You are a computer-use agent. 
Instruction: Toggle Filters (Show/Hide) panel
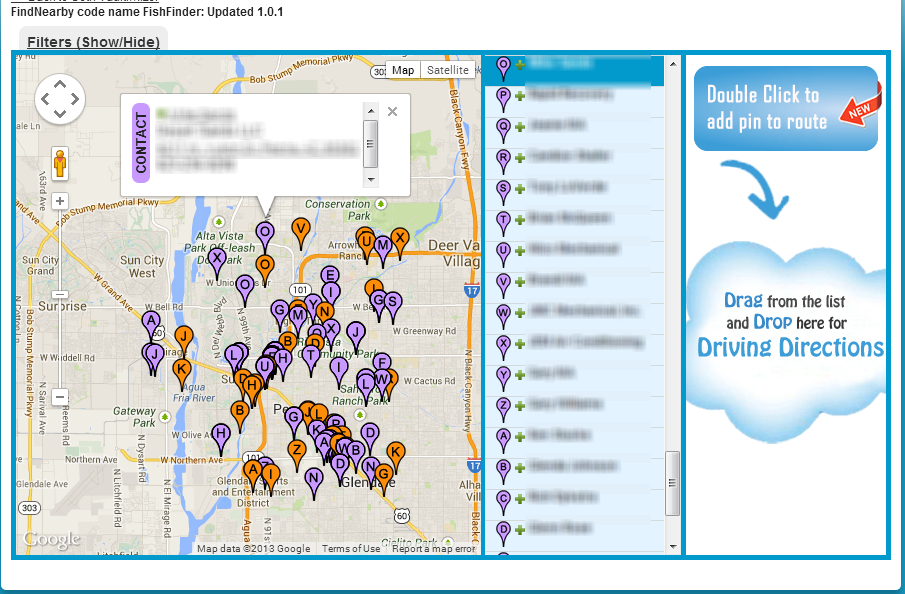point(93,42)
